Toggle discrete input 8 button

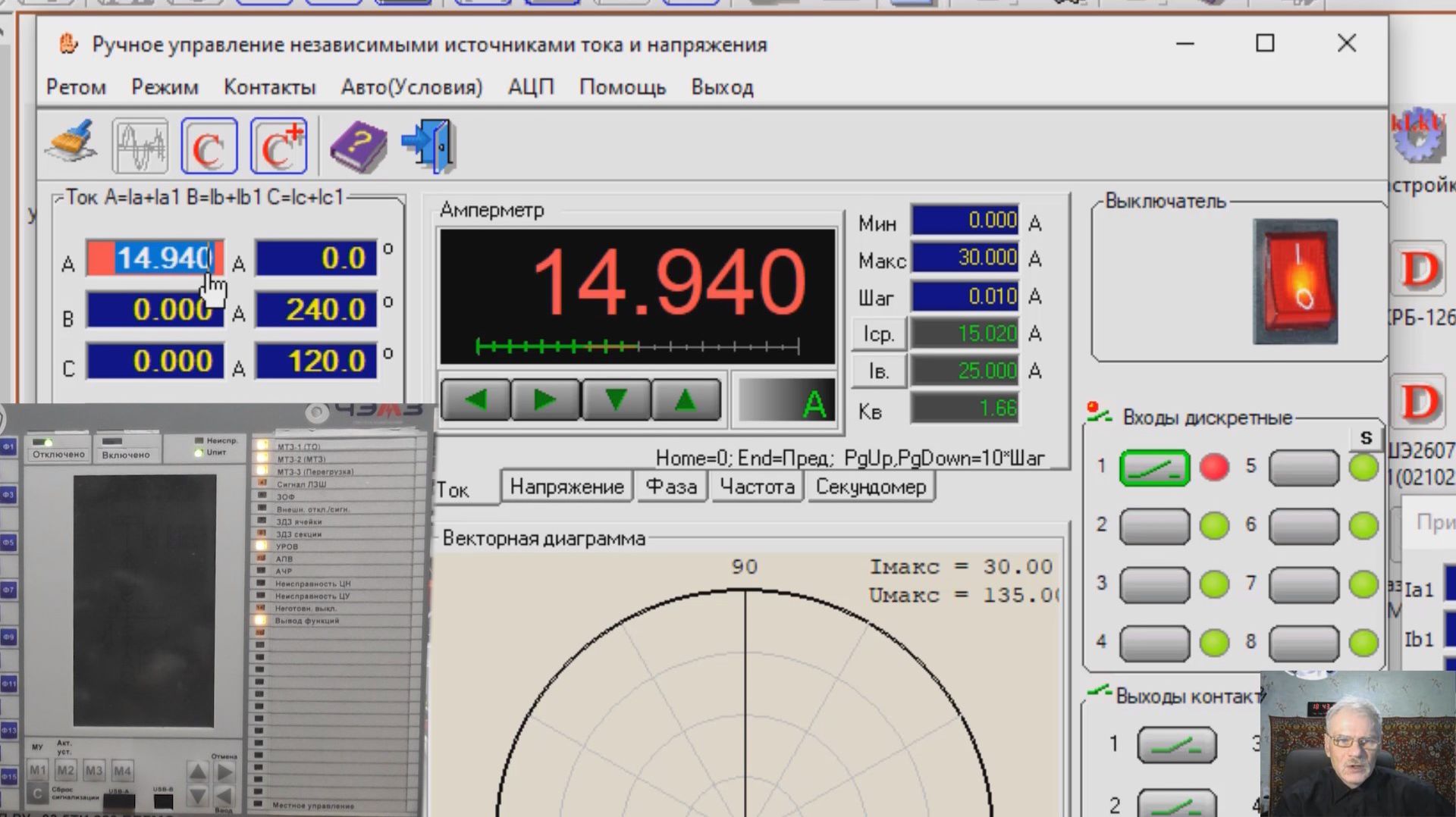click(x=1304, y=643)
